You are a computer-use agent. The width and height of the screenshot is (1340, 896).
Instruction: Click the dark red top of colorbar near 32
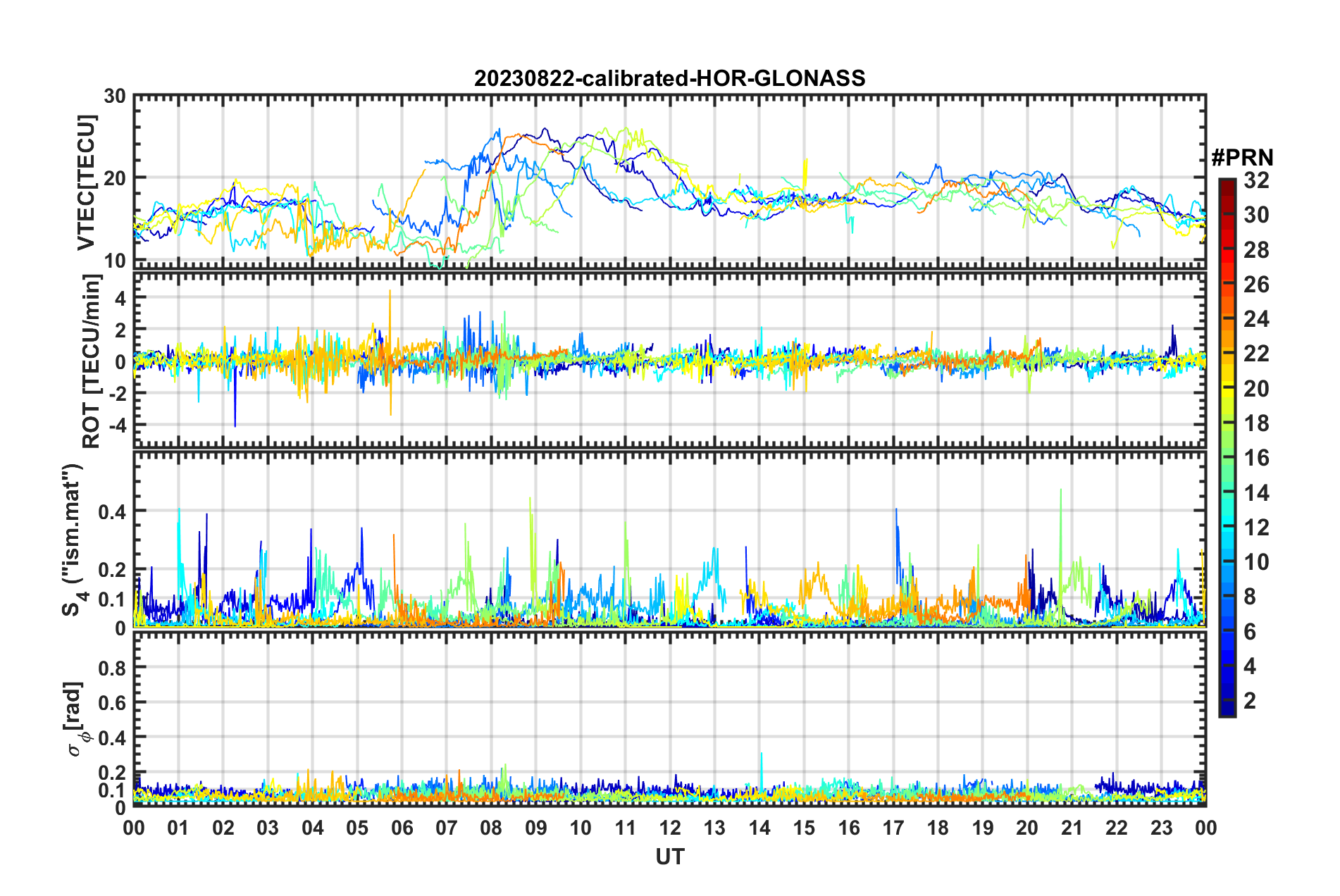[1227, 185]
